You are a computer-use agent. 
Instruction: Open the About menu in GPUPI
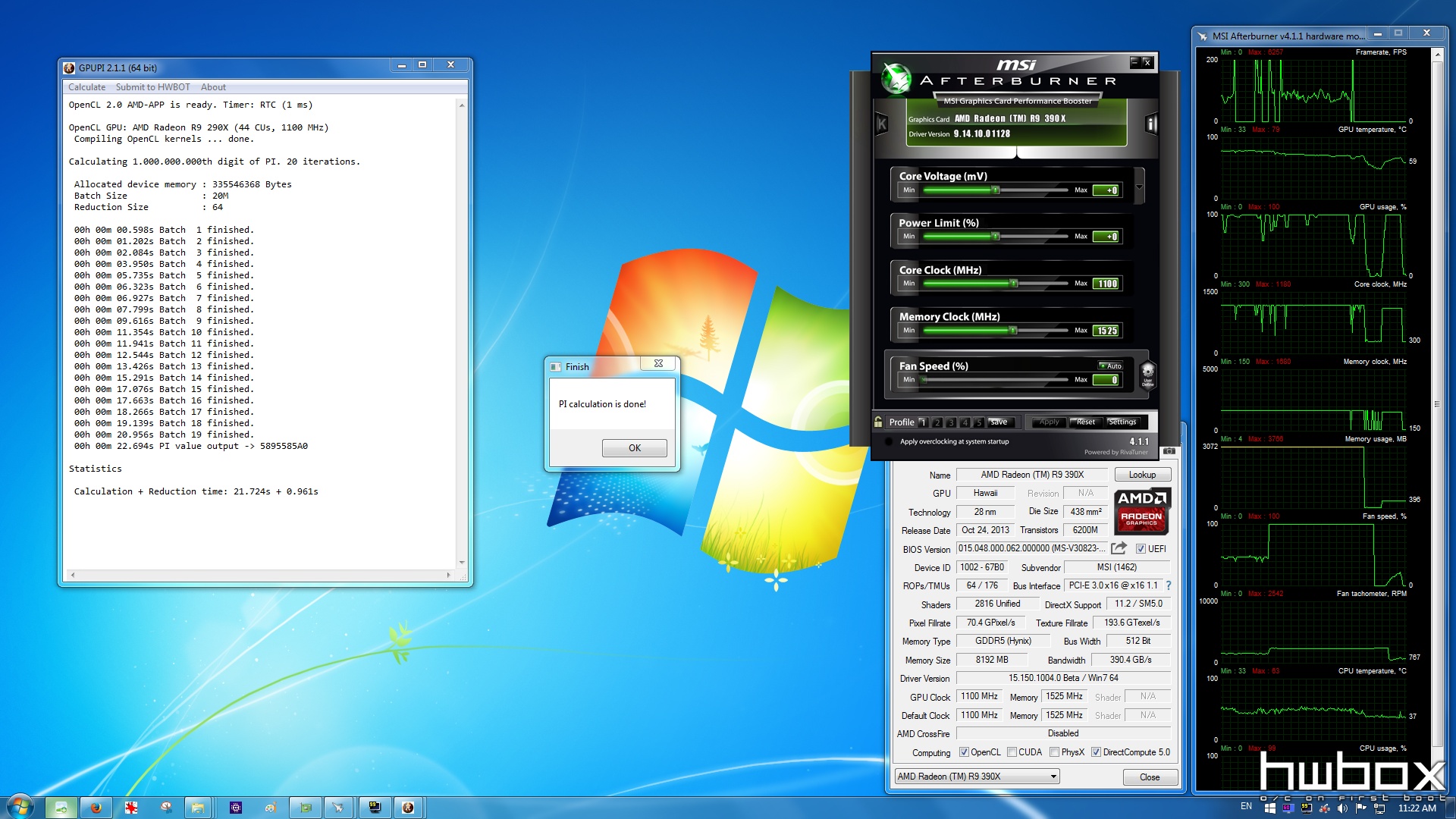coord(213,87)
